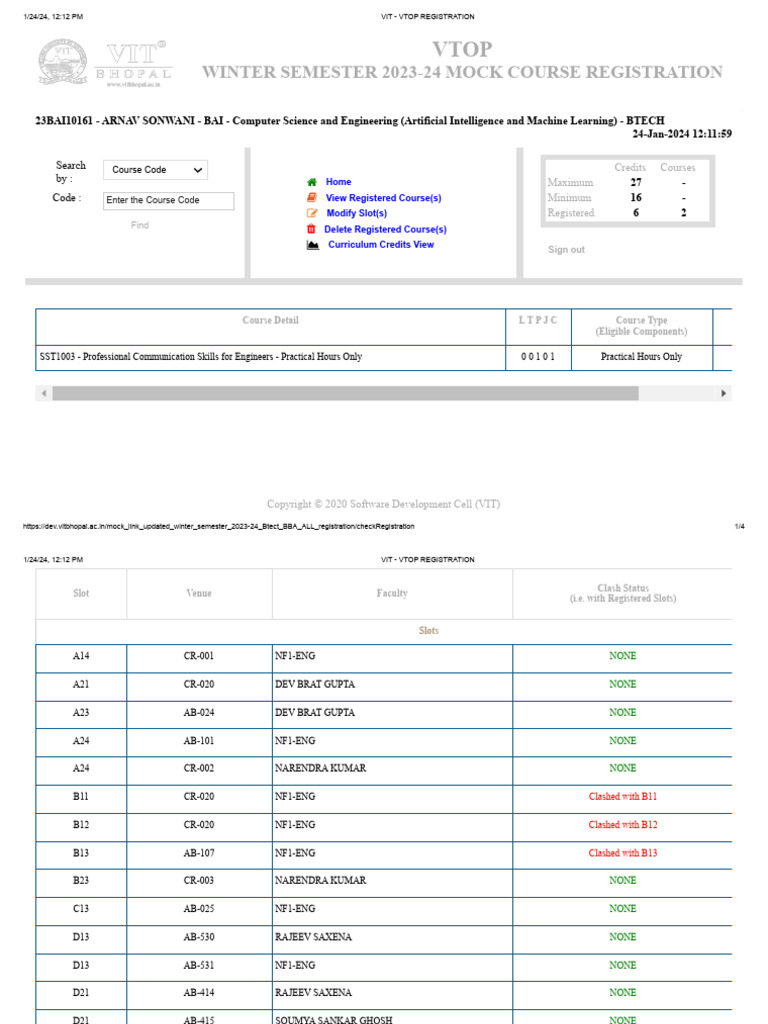The image size is (768, 1024).
Task: Click the Modify Slots pencil icon
Action: point(312,213)
